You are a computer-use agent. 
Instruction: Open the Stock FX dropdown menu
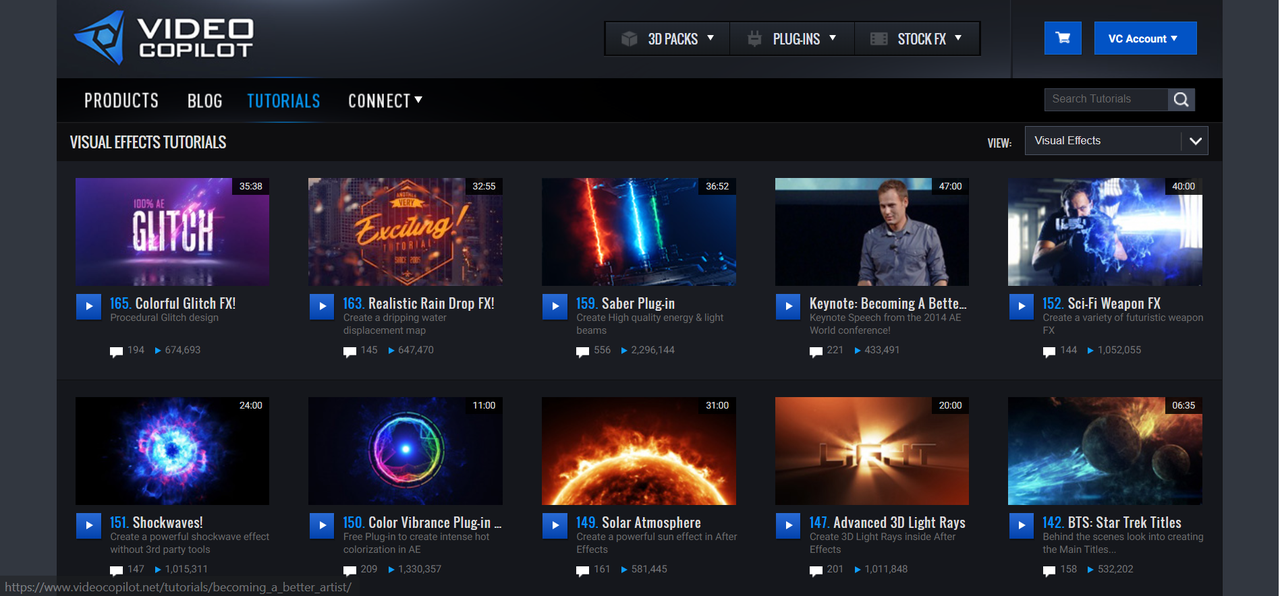[917, 39]
